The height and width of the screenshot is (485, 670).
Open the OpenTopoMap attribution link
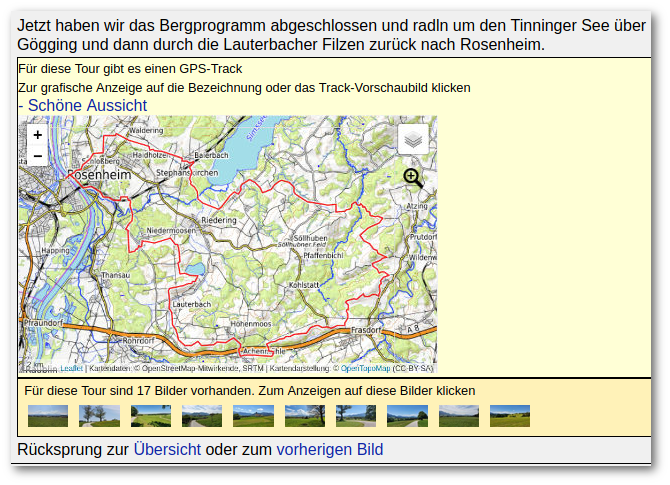[x=365, y=368]
